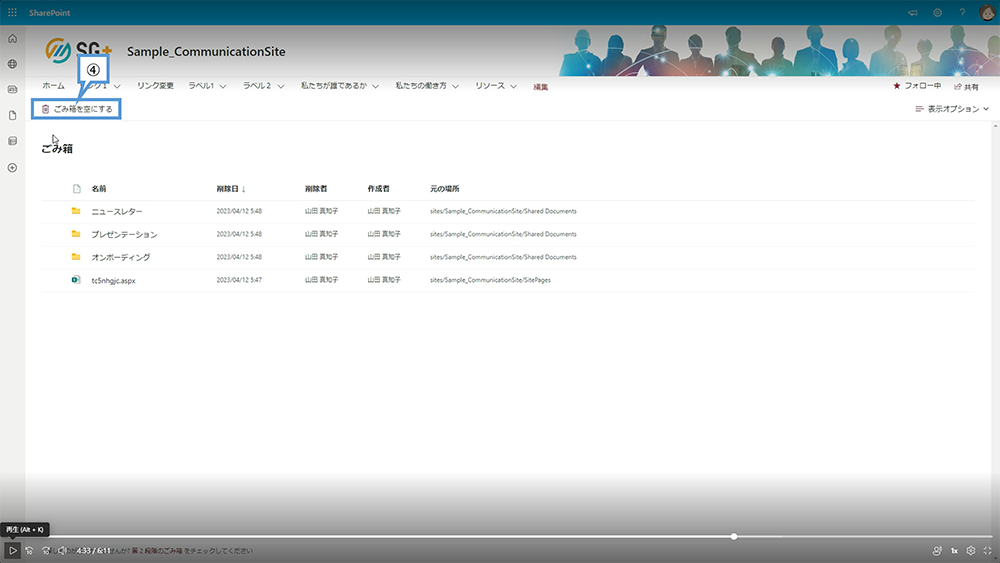Sort by 作成者 column header
1000x563 pixels.
(378, 189)
